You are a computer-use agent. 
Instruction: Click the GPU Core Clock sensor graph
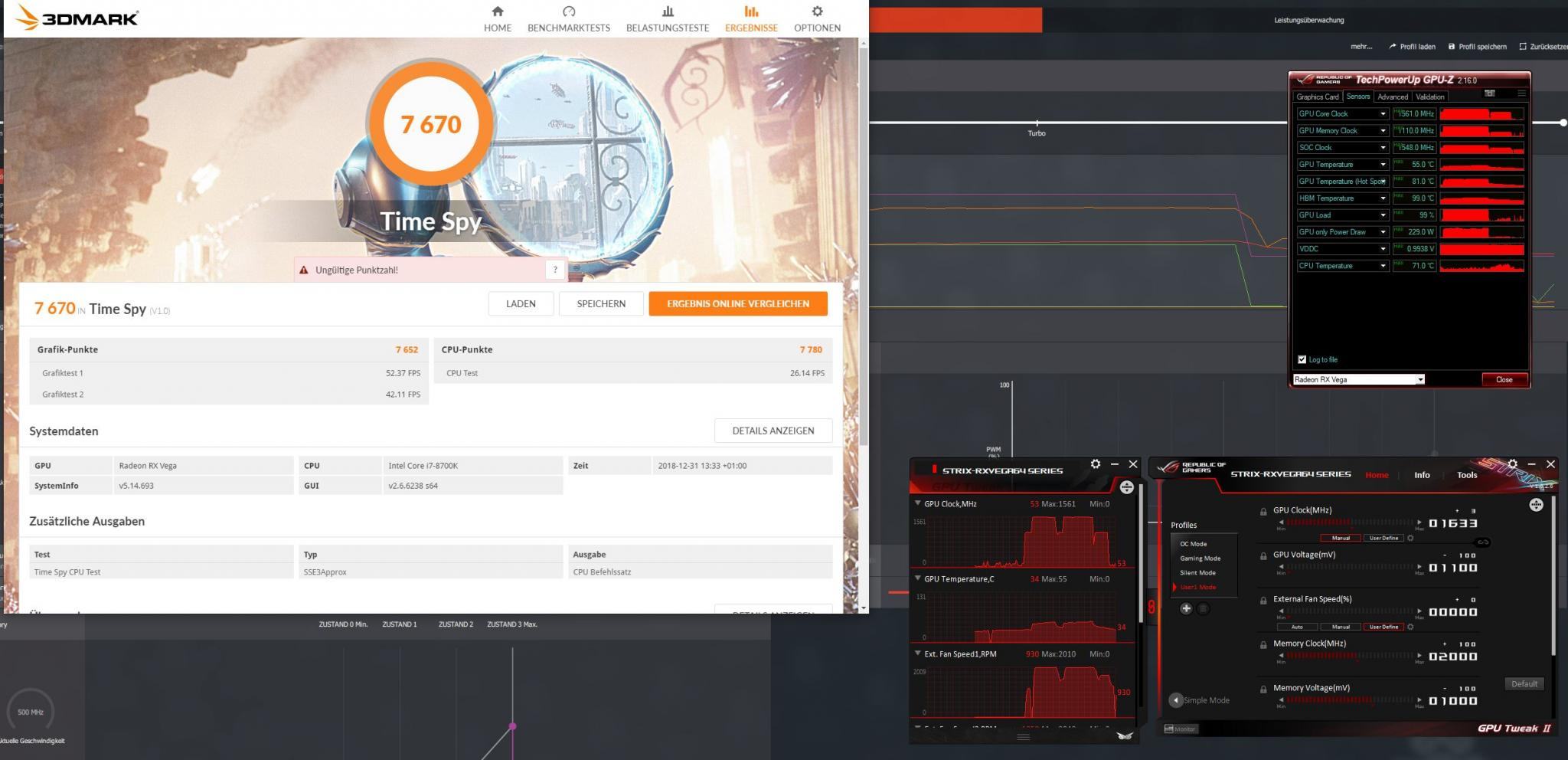(1481, 114)
